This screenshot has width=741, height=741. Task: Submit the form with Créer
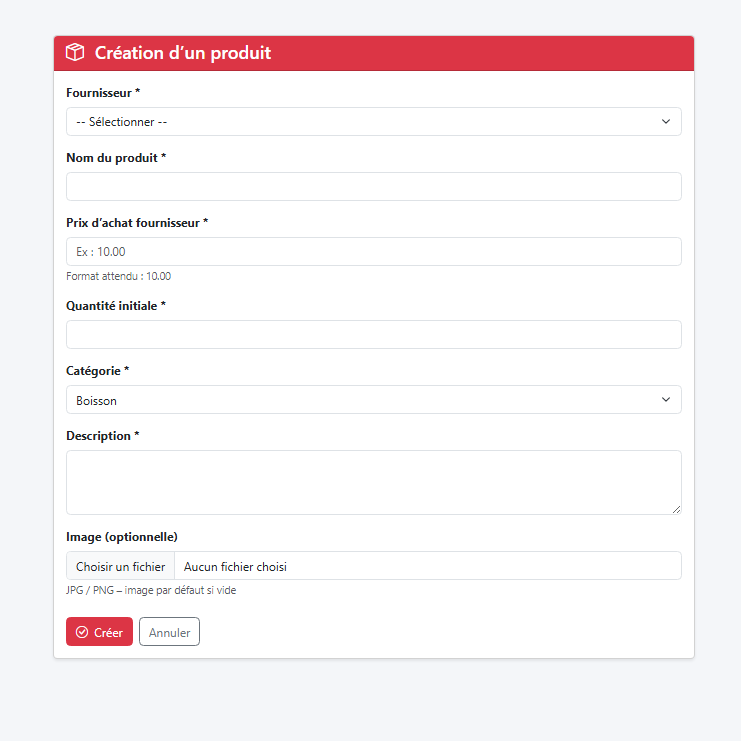point(99,632)
